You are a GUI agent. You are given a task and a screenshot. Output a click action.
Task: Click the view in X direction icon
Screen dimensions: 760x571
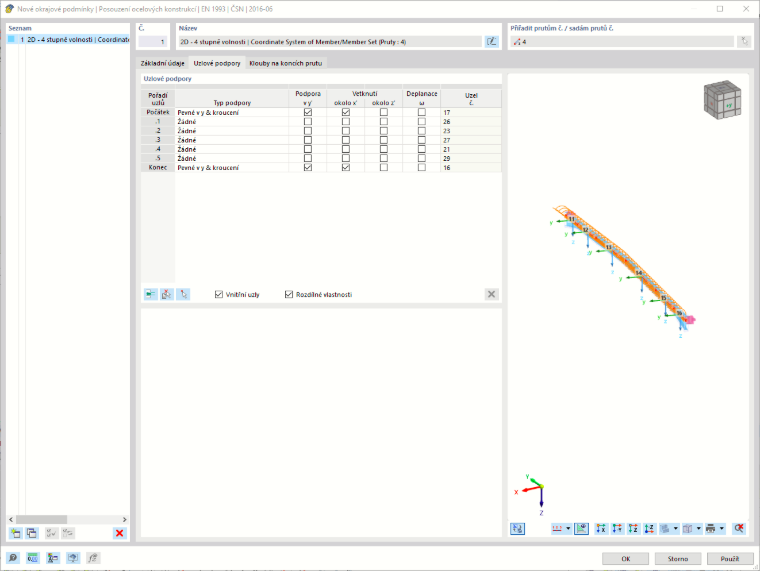(601, 528)
